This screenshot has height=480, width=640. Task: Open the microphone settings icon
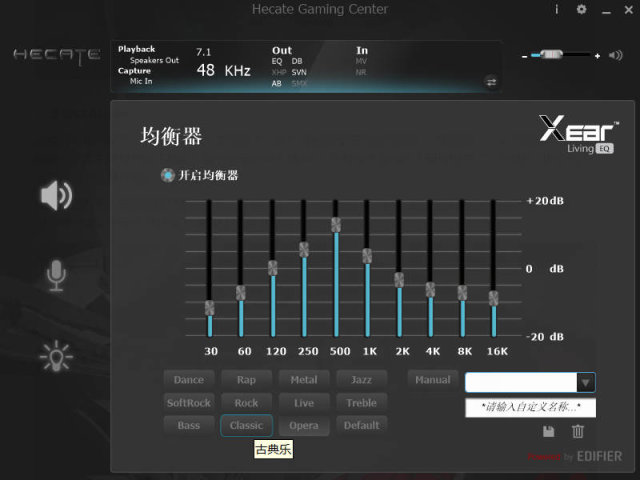point(56,276)
